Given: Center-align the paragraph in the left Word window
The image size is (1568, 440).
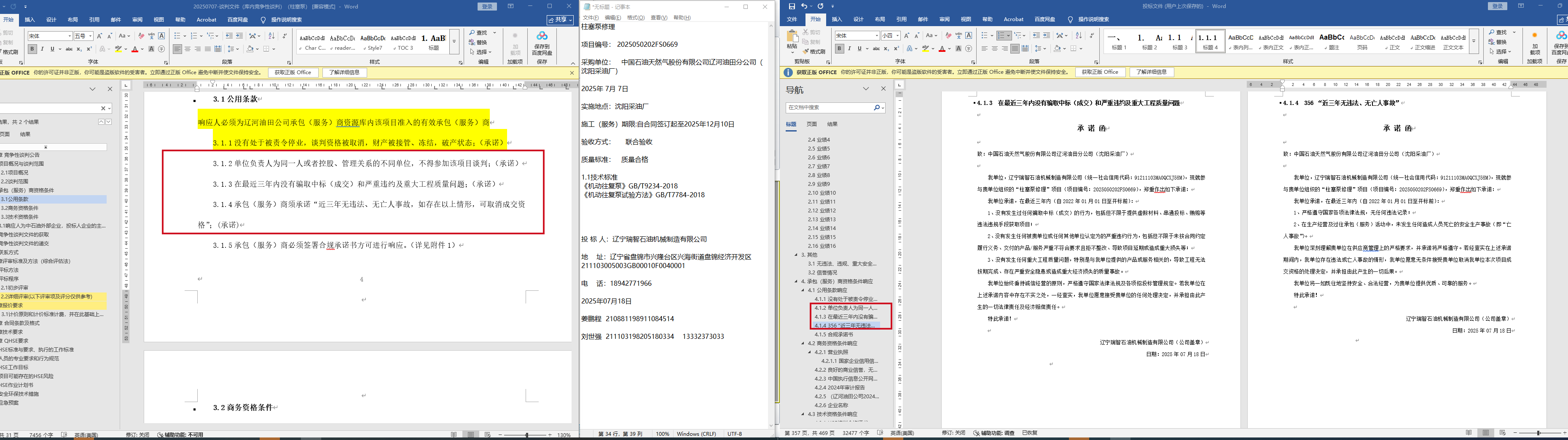Looking at the screenshot, I should [188, 49].
